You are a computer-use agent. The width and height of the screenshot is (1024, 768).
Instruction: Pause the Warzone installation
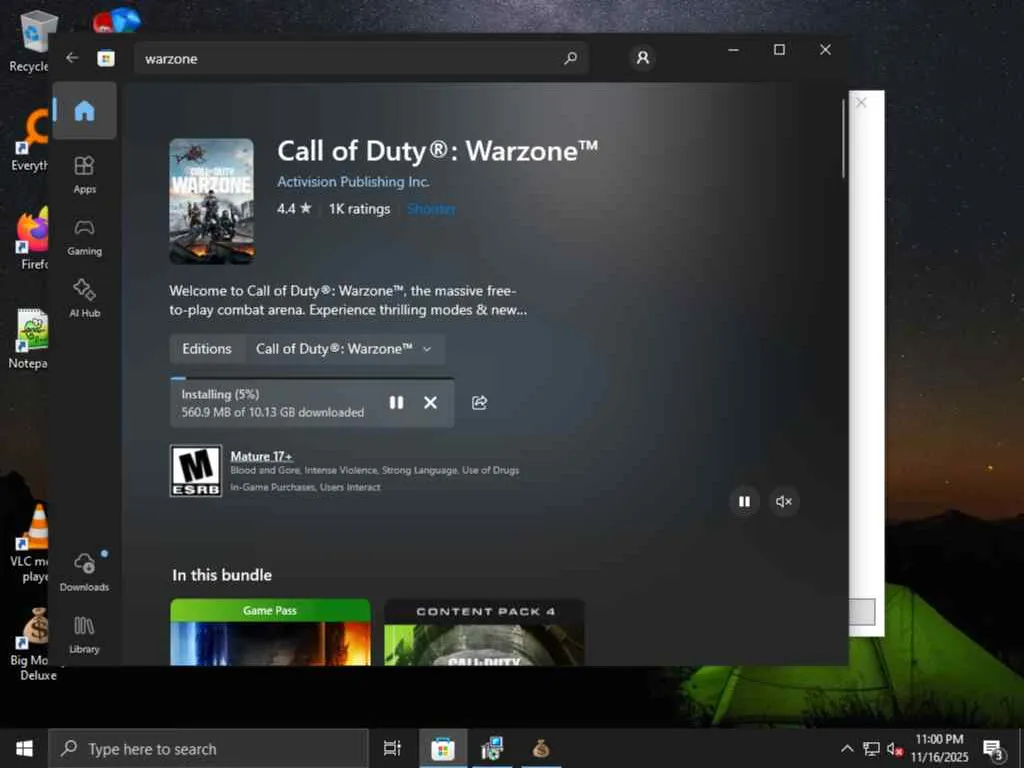[396, 402]
